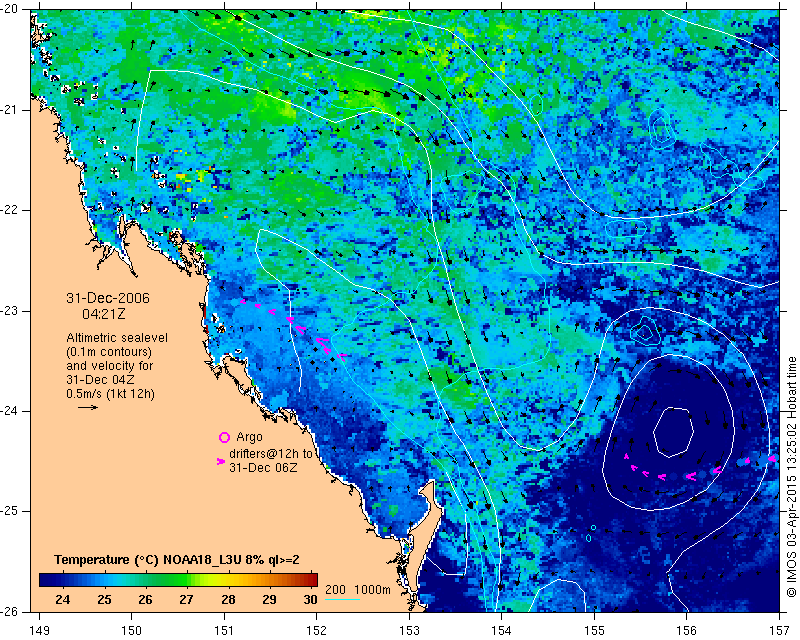The width and height of the screenshot is (800, 640).
Task: Click the magenta drifters arrow legend symbol
Action: 221,461
